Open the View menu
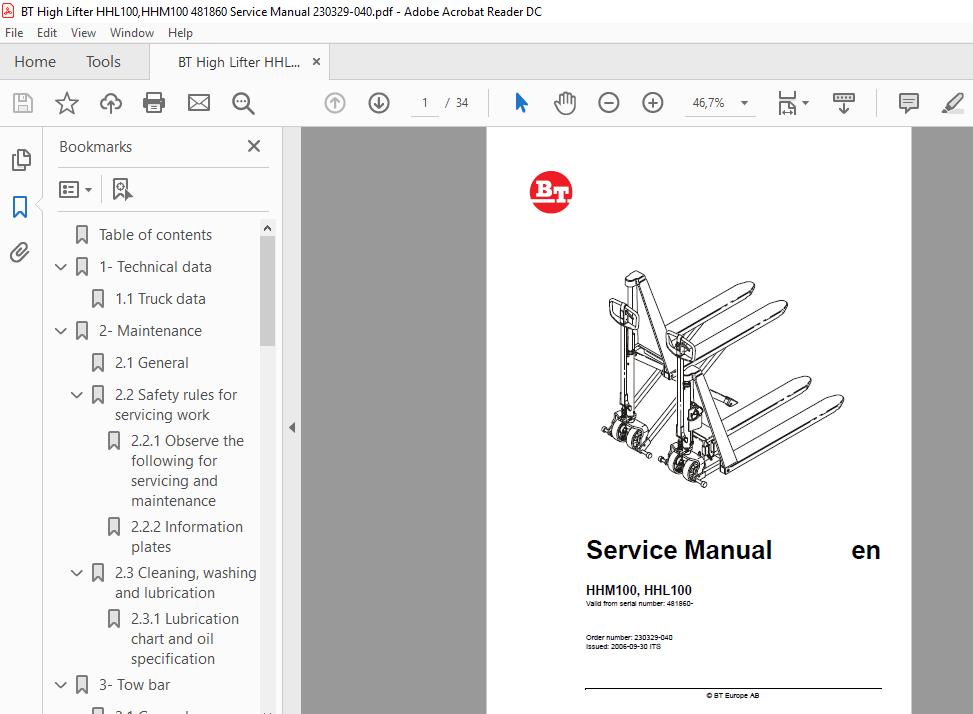Screen dimensions: 973x714 [x=83, y=32]
